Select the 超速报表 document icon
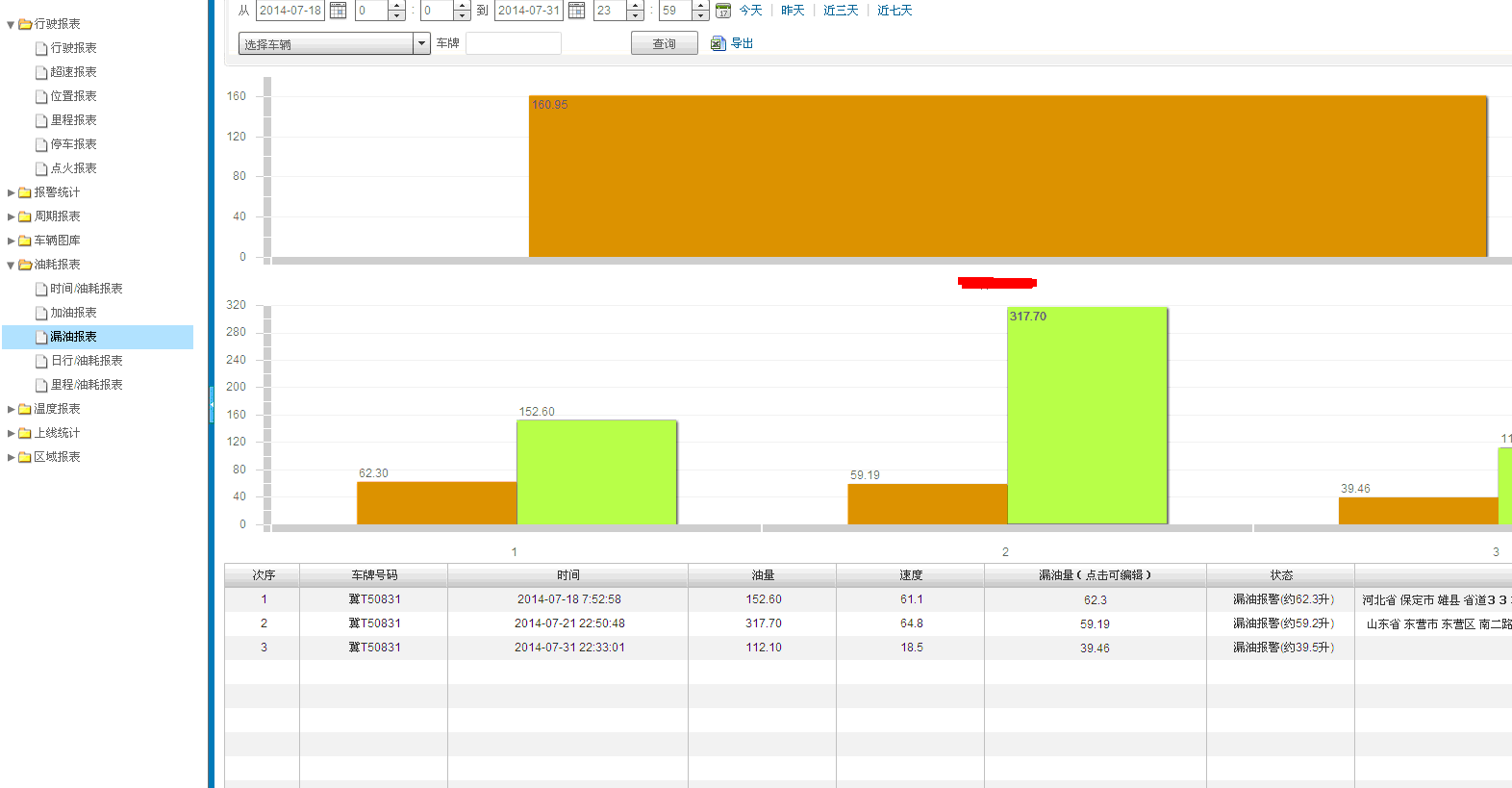Viewport: 1512px width, 788px height. pyautogui.click(x=41, y=72)
